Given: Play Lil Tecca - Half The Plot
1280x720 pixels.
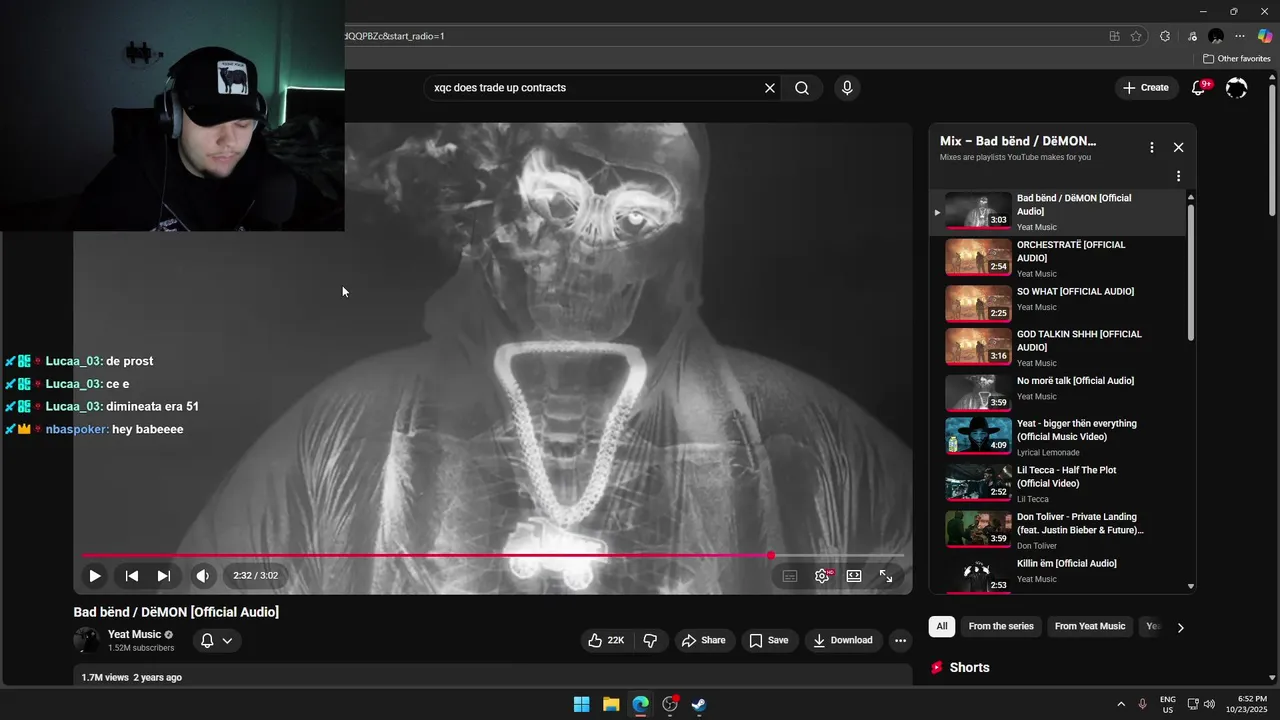Looking at the screenshot, I should point(1058,484).
